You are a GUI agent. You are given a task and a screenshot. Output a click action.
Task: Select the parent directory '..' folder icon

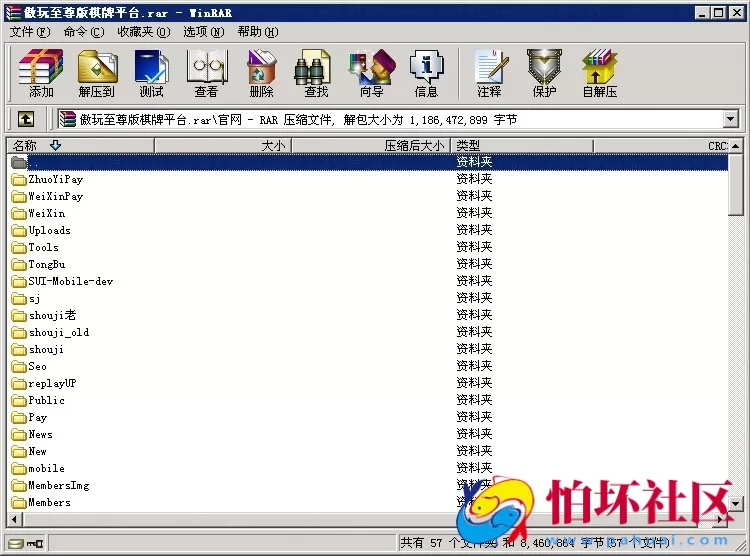(x=19, y=163)
